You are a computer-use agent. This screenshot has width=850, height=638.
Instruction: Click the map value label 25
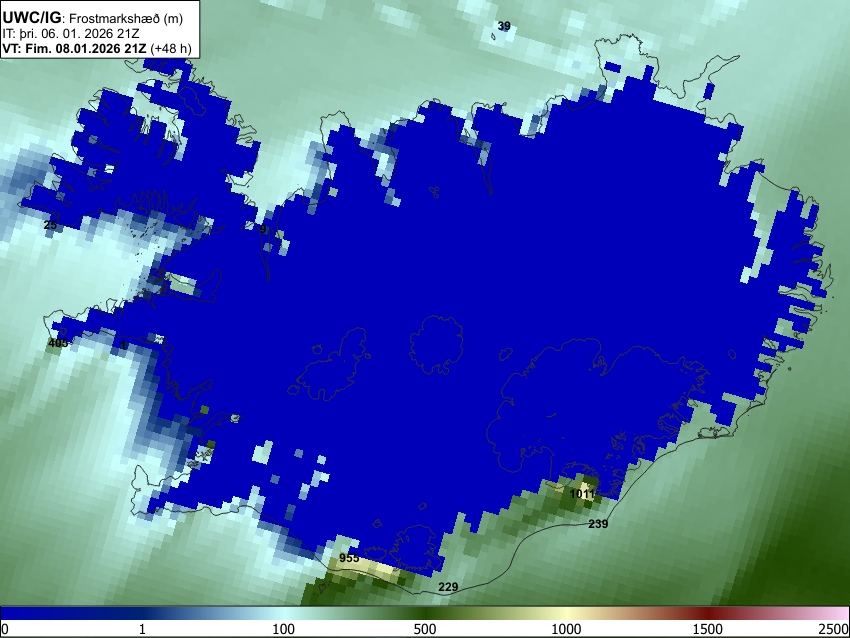[x=50, y=224]
